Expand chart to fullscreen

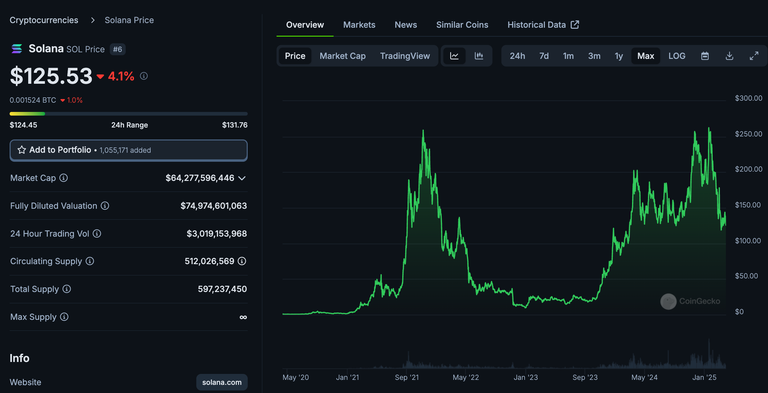pos(754,56)
